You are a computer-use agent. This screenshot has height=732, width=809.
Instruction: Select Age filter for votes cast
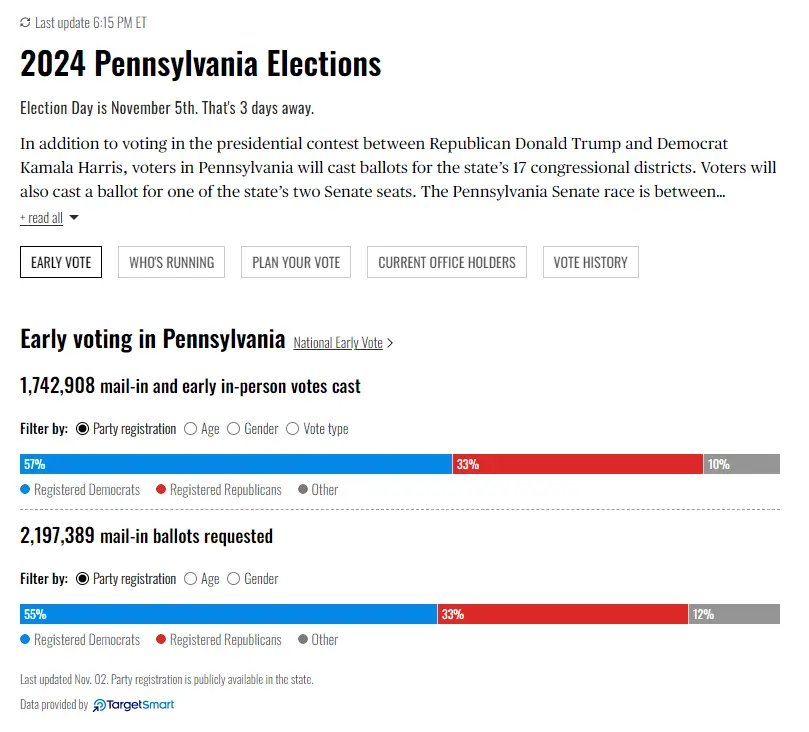point(190,429)
